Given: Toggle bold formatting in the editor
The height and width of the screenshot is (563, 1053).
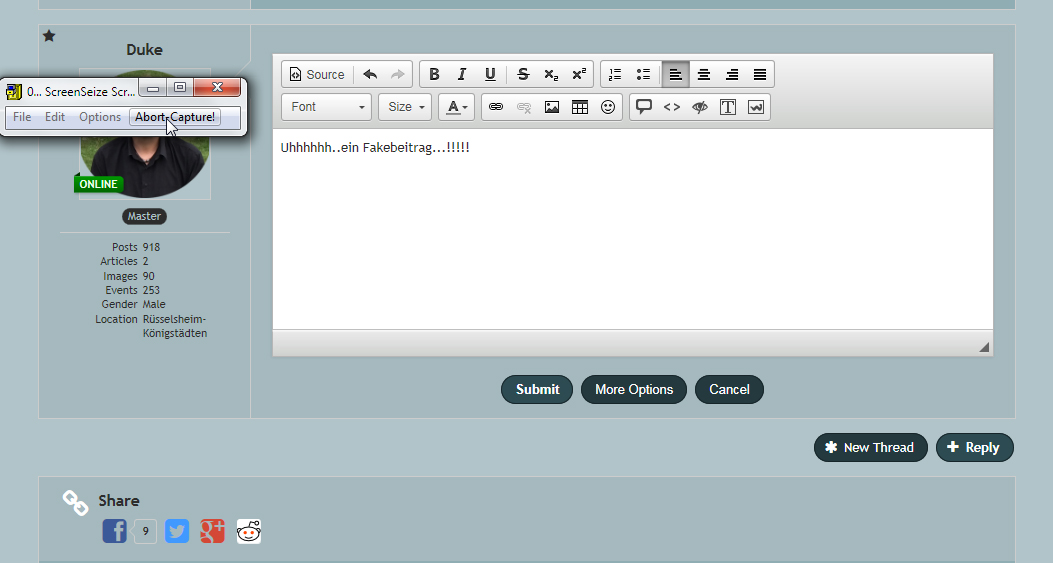Looking at the screenshot, I should [434, 75].
